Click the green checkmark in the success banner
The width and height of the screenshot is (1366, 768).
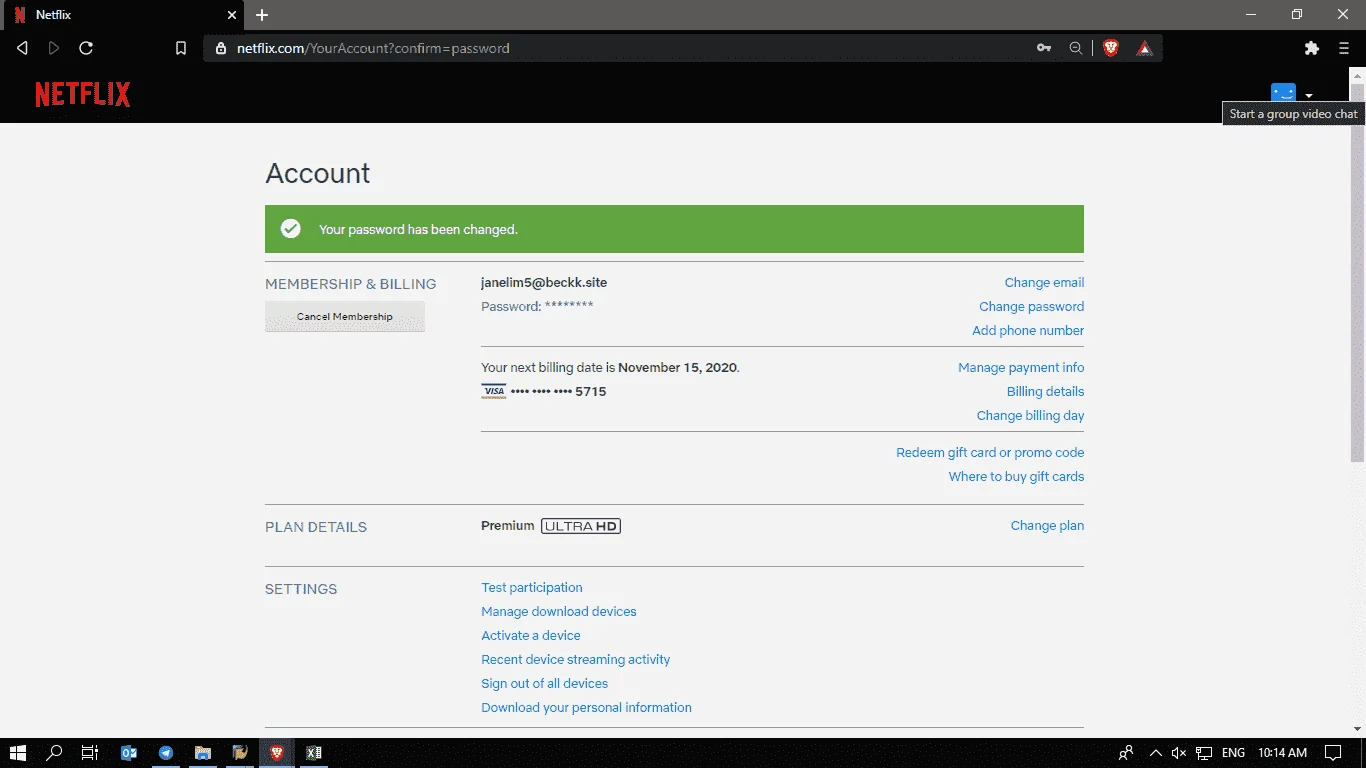click(291, 229)
